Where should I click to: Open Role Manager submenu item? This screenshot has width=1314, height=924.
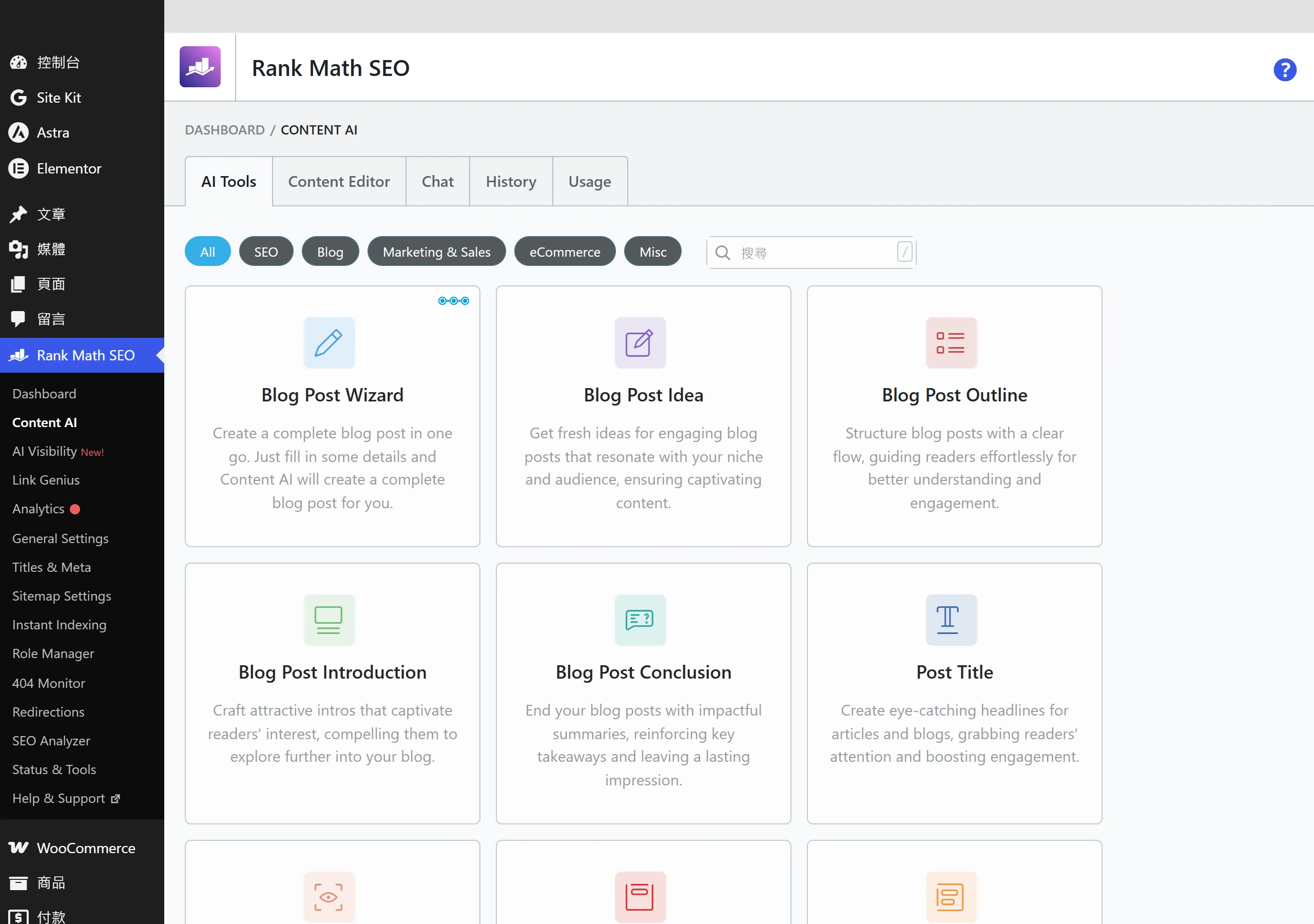[53, 653]
